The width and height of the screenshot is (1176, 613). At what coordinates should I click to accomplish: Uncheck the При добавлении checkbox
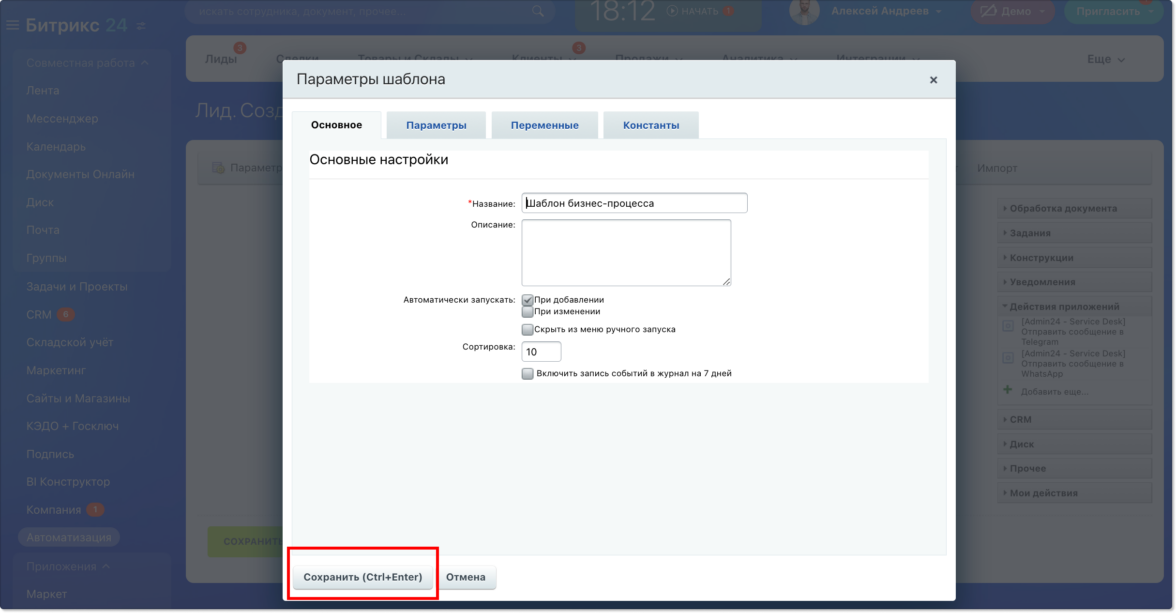click(528, 299)
